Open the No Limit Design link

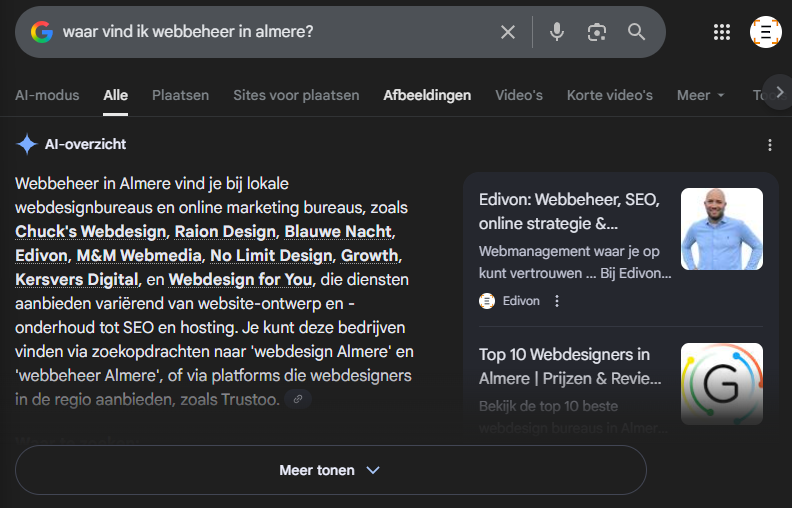pyautogui.click(x=271, y=256)
